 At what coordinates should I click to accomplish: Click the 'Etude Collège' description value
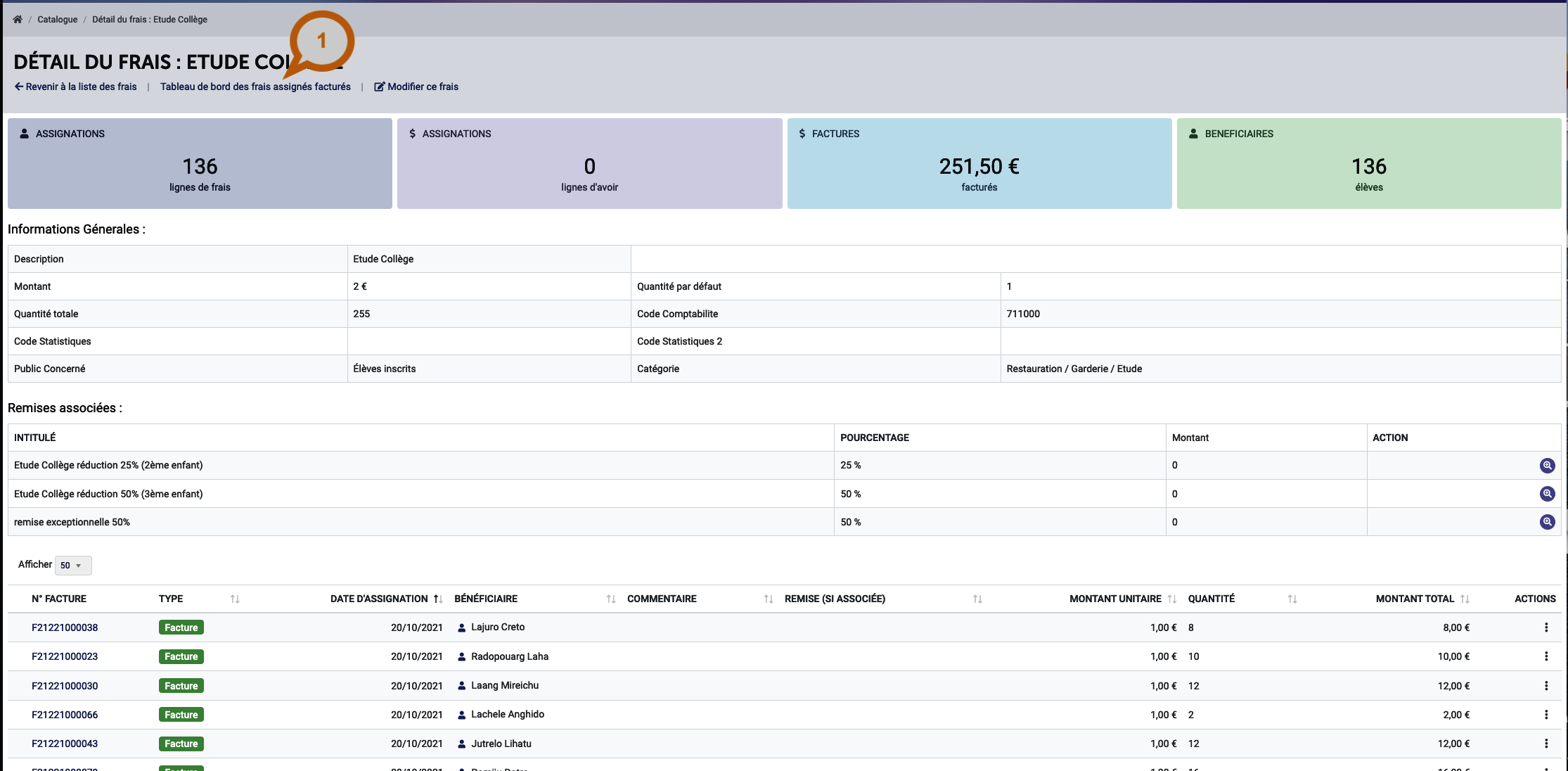tap(383, 259)
